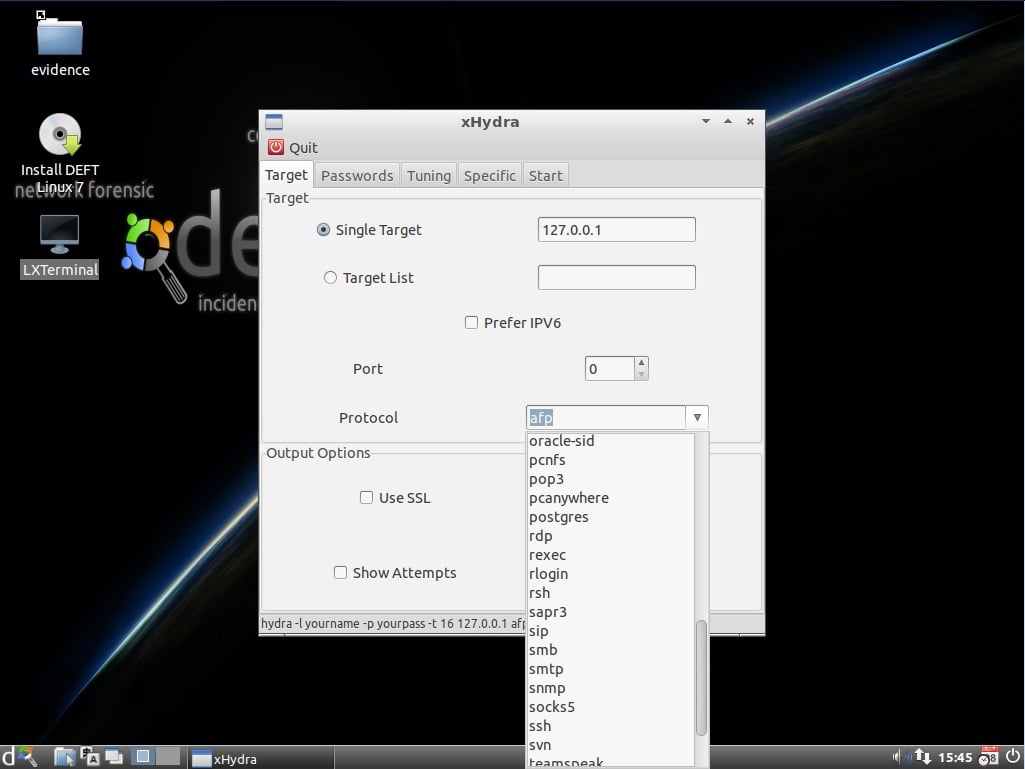Open the file manager taskbar launcher

(x=64, y=757)
